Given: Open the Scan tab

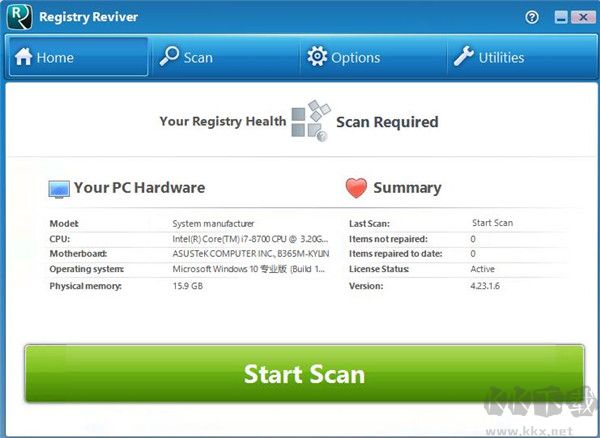Looking at the screenshot, I should click(x=226, y=57).
